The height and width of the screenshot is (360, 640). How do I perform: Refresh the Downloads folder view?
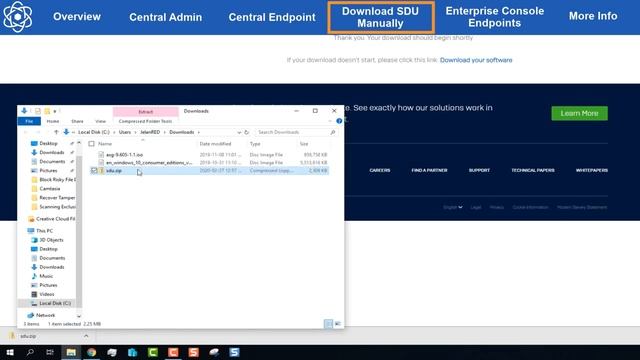247,132
